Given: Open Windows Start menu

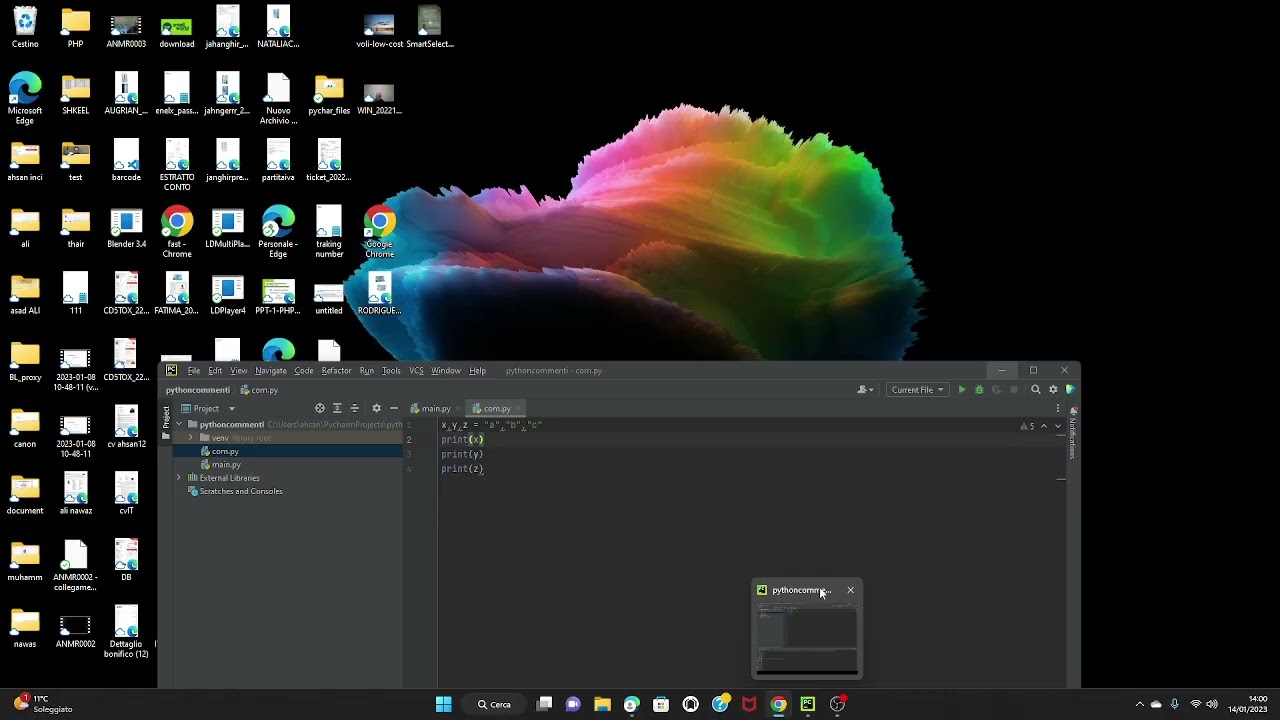Looking at the screenshot, I should [444, 704].
